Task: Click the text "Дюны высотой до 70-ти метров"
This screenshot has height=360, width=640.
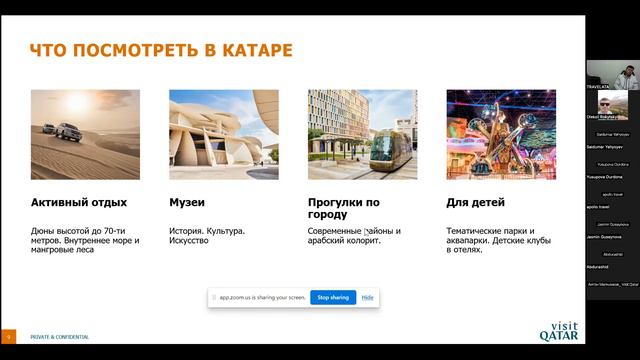Action: click(x=78, y=236)
